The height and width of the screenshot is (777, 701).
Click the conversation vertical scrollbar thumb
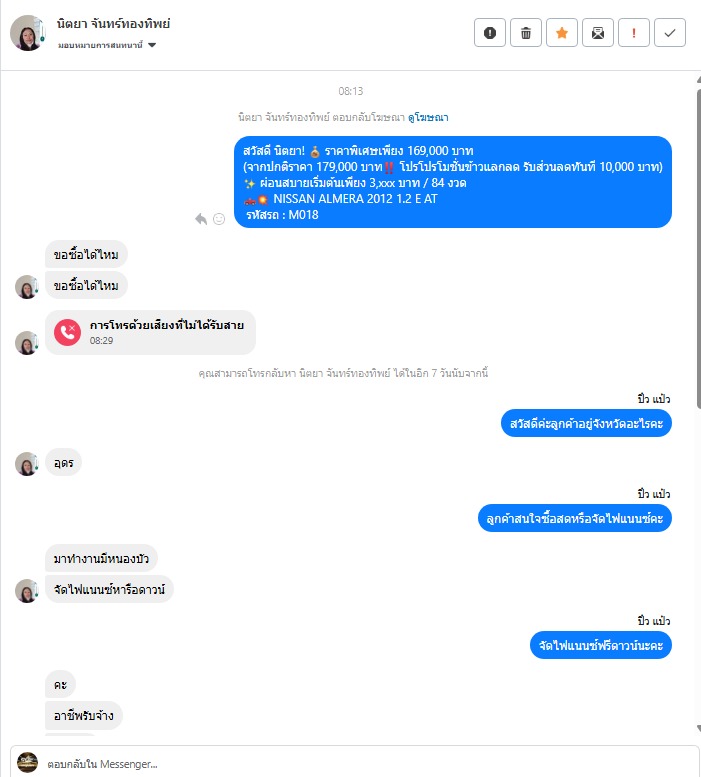click(699, 248)
